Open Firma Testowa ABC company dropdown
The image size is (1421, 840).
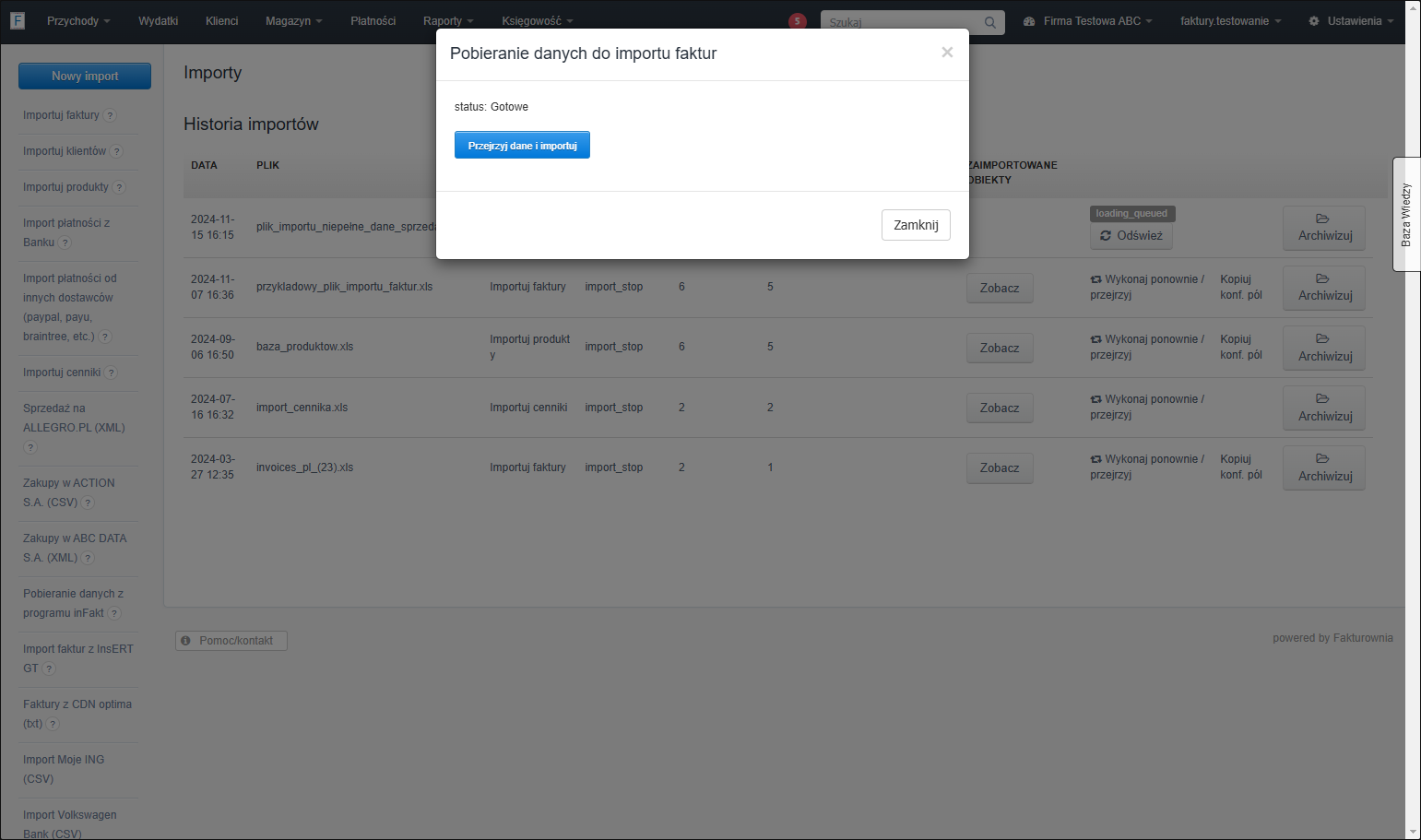1088,21
